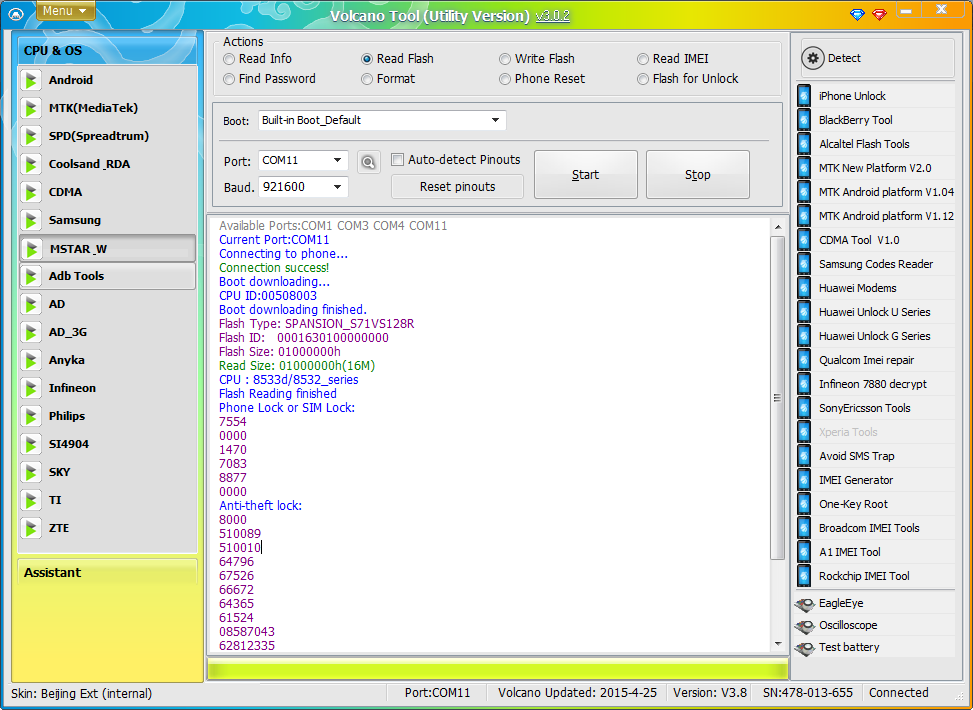Select the Read Flash radio button
The width and height of the screenshot is (973, 710).
(x=367, y=59)
